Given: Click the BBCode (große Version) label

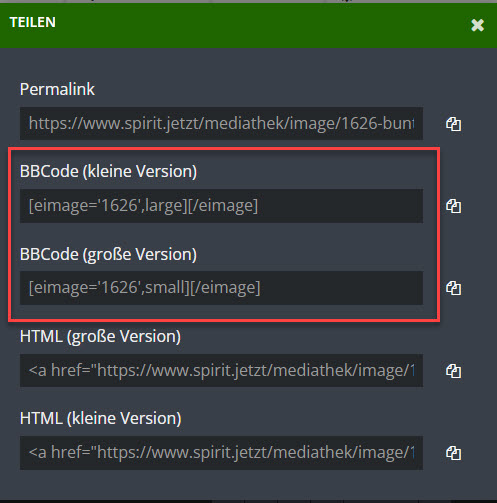Looking at the screenshot, I should [x=108, y=254].
